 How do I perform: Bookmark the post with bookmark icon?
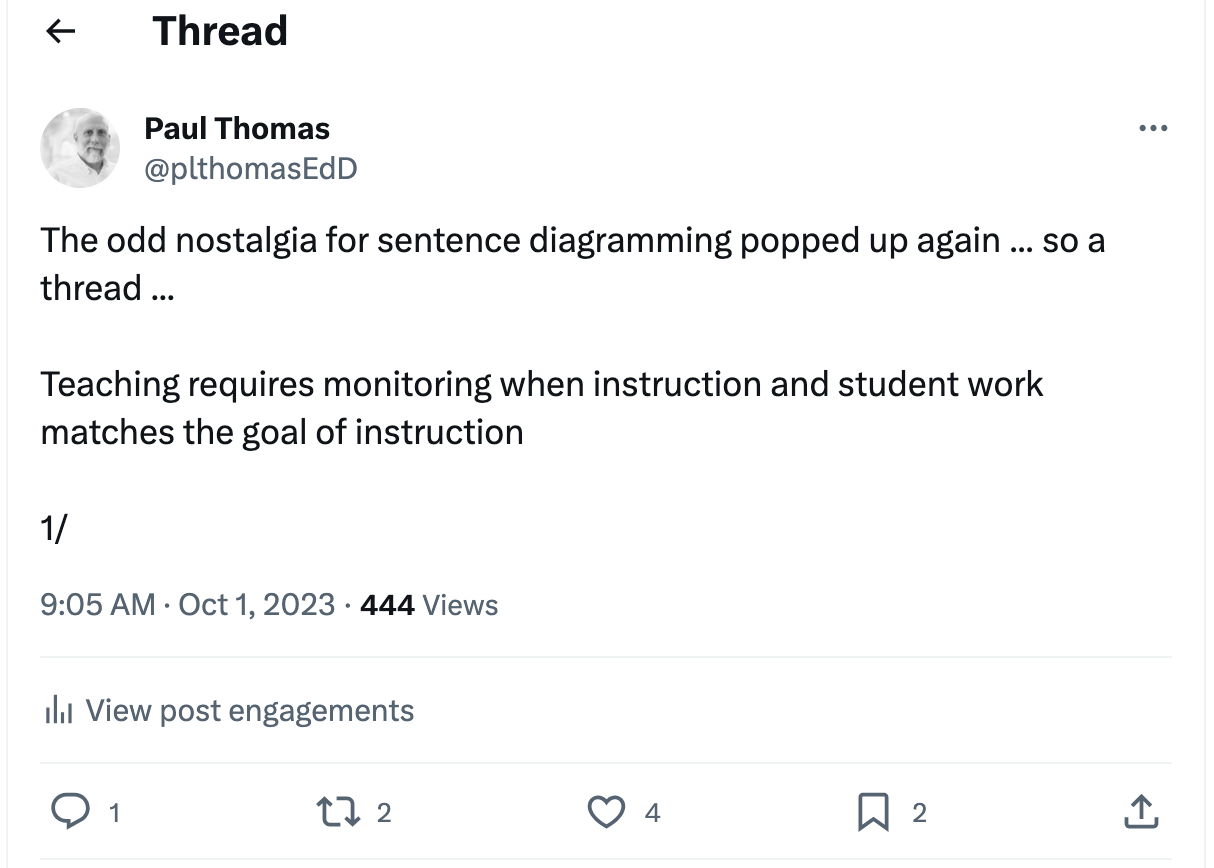click(873, 812)
